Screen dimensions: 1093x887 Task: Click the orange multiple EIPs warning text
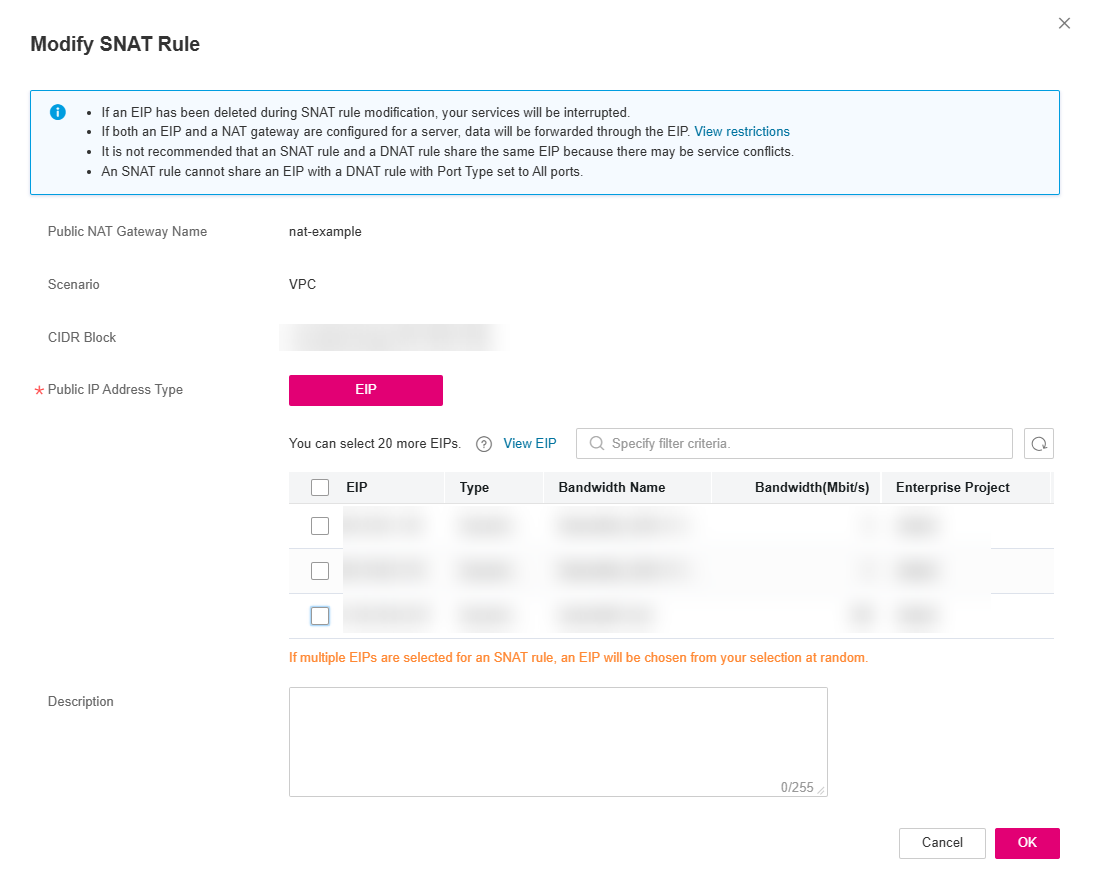click(x=579, y=658)
